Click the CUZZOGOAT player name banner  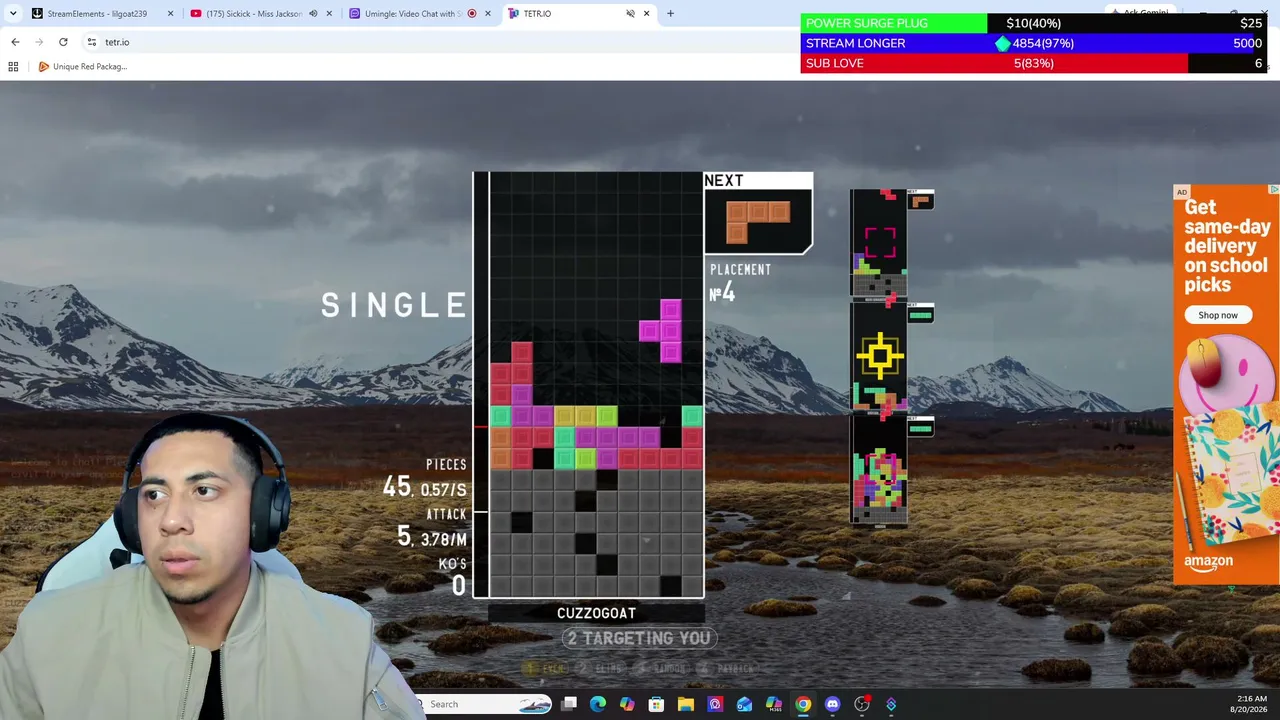tap(596, 613)
